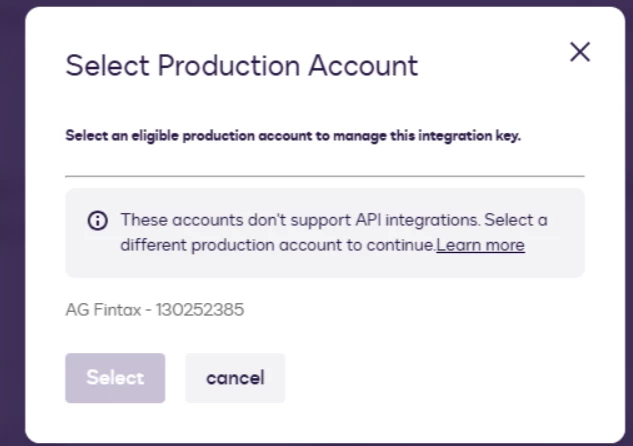The height and width of the screenshot is (446, 633).
Task: Close the Select Production Account dialog
Action: coord(580,52)
